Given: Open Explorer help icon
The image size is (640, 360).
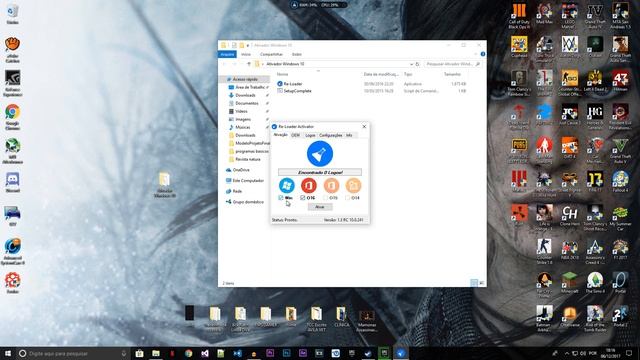Looking at the screenshot, I should tap(483, 54).
